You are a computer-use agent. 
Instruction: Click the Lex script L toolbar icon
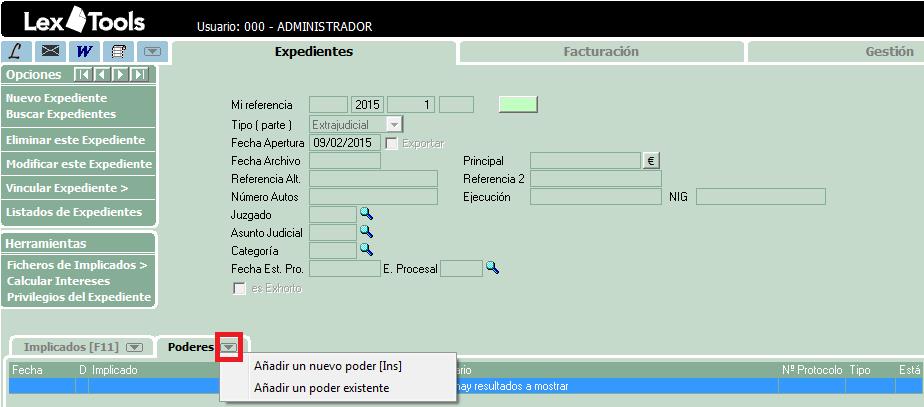[x=16, y=51]
